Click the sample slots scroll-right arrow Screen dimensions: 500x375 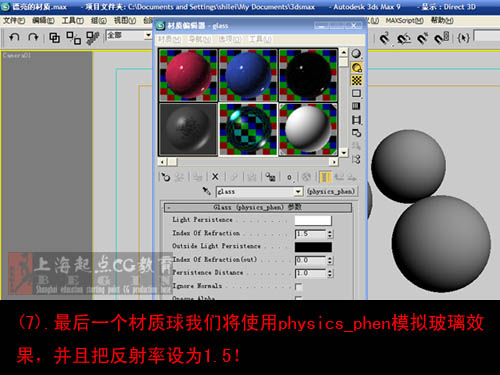click(334, 162)
